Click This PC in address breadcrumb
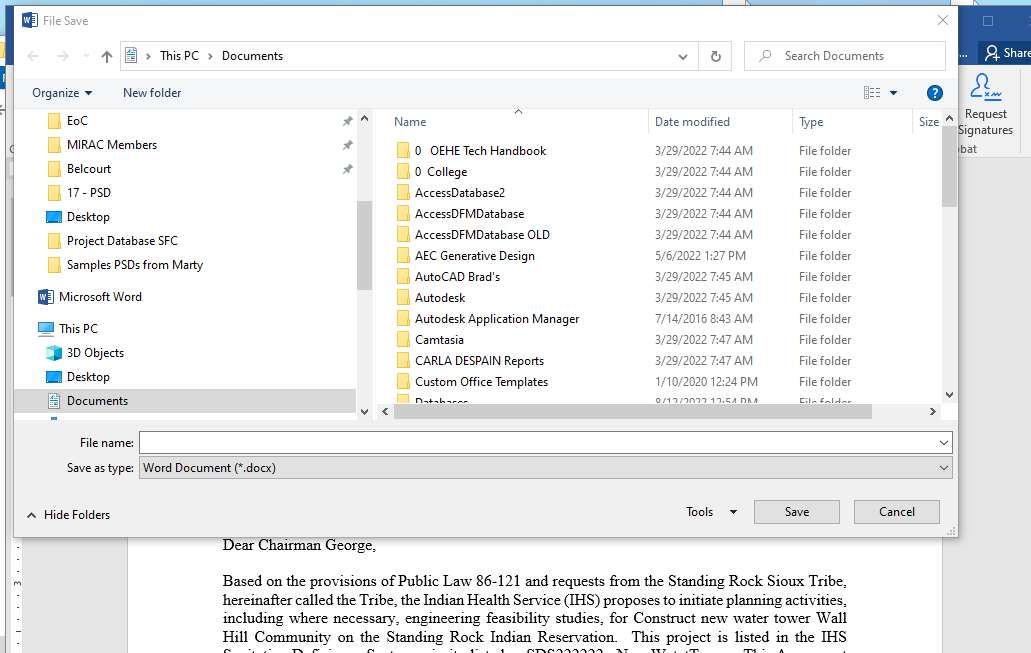 (180, 57)
